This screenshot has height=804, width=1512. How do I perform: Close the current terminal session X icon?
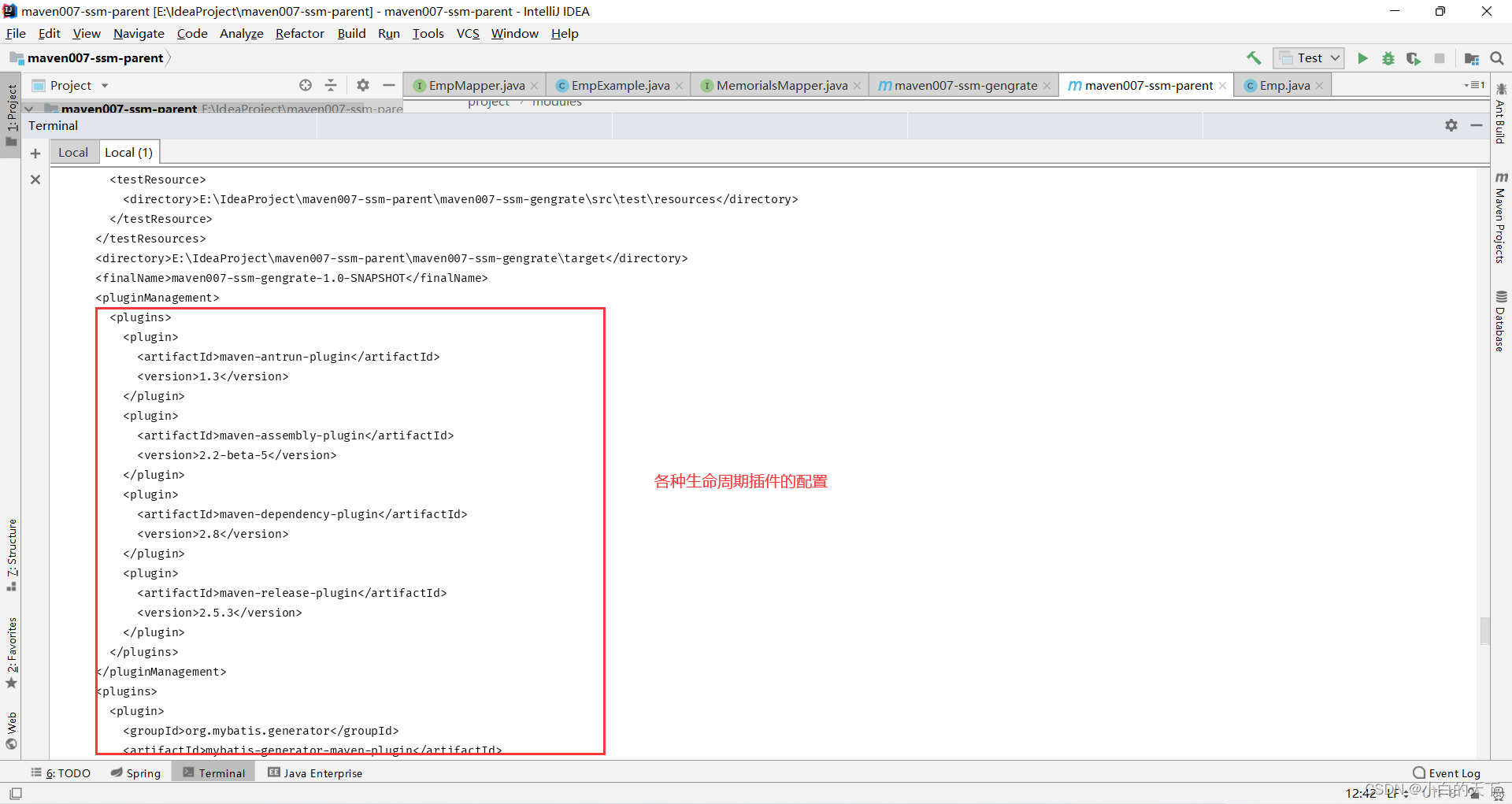35,180
